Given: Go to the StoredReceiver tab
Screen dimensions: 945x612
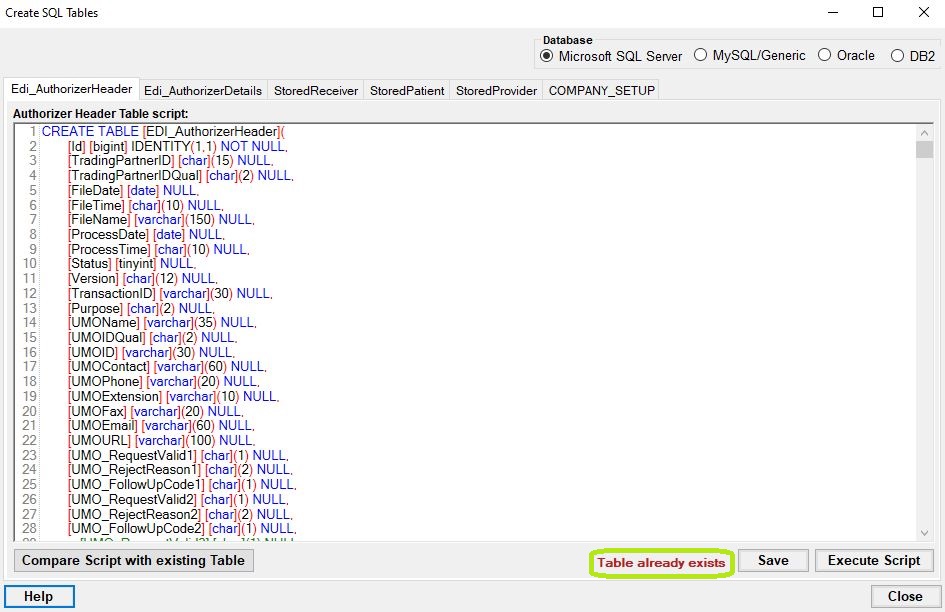Looking at the screenshot, I should click(x=316, y=90).
